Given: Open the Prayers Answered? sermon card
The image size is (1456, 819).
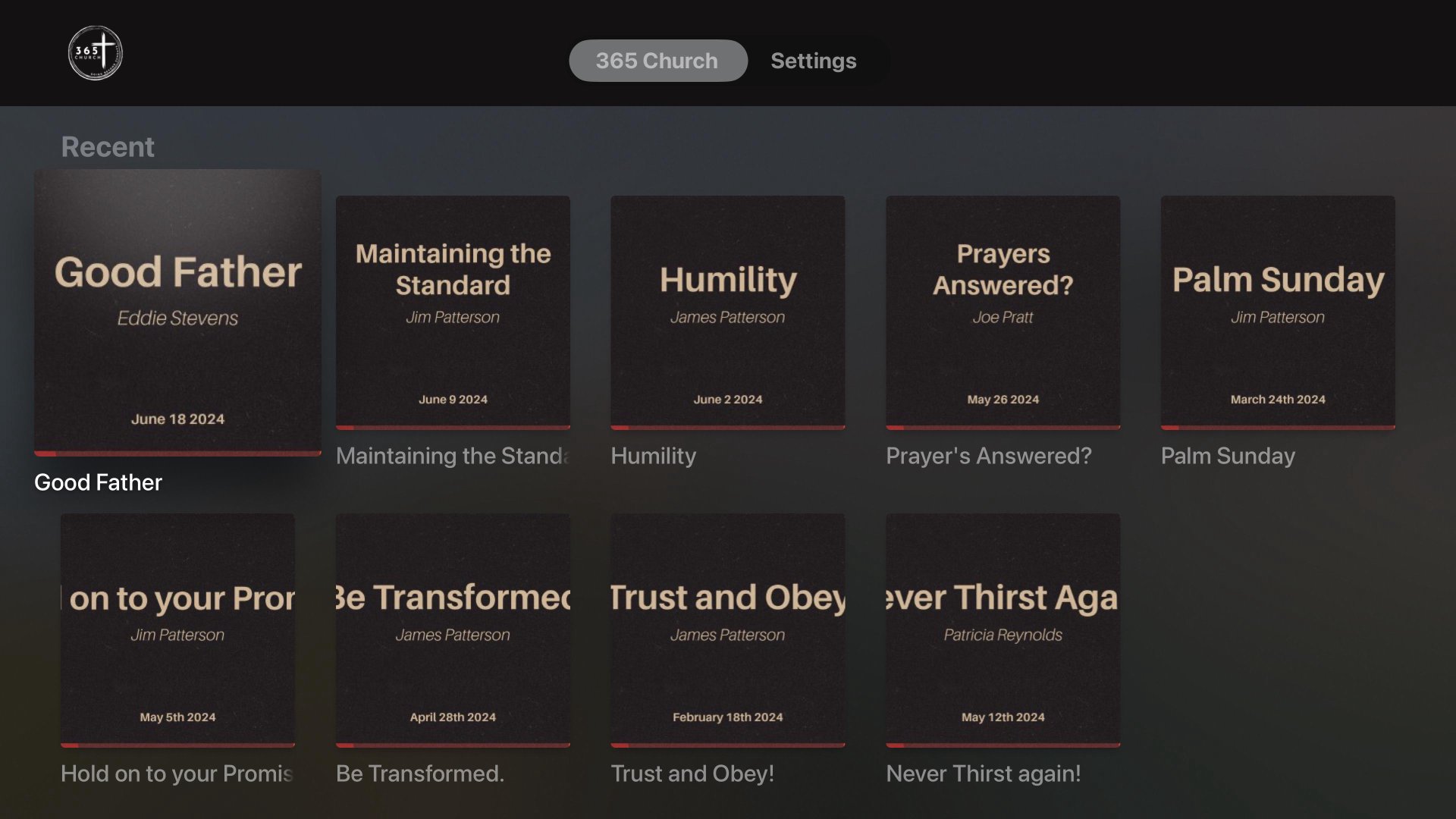Looking at the screenshot, I should click(x=1003, y=311).
